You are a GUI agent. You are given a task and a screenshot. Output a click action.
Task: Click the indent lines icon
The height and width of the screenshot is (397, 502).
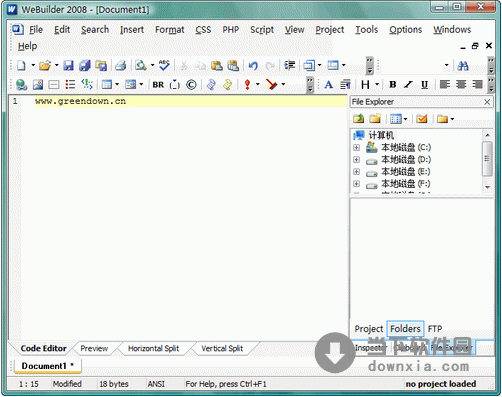[290, 65]
